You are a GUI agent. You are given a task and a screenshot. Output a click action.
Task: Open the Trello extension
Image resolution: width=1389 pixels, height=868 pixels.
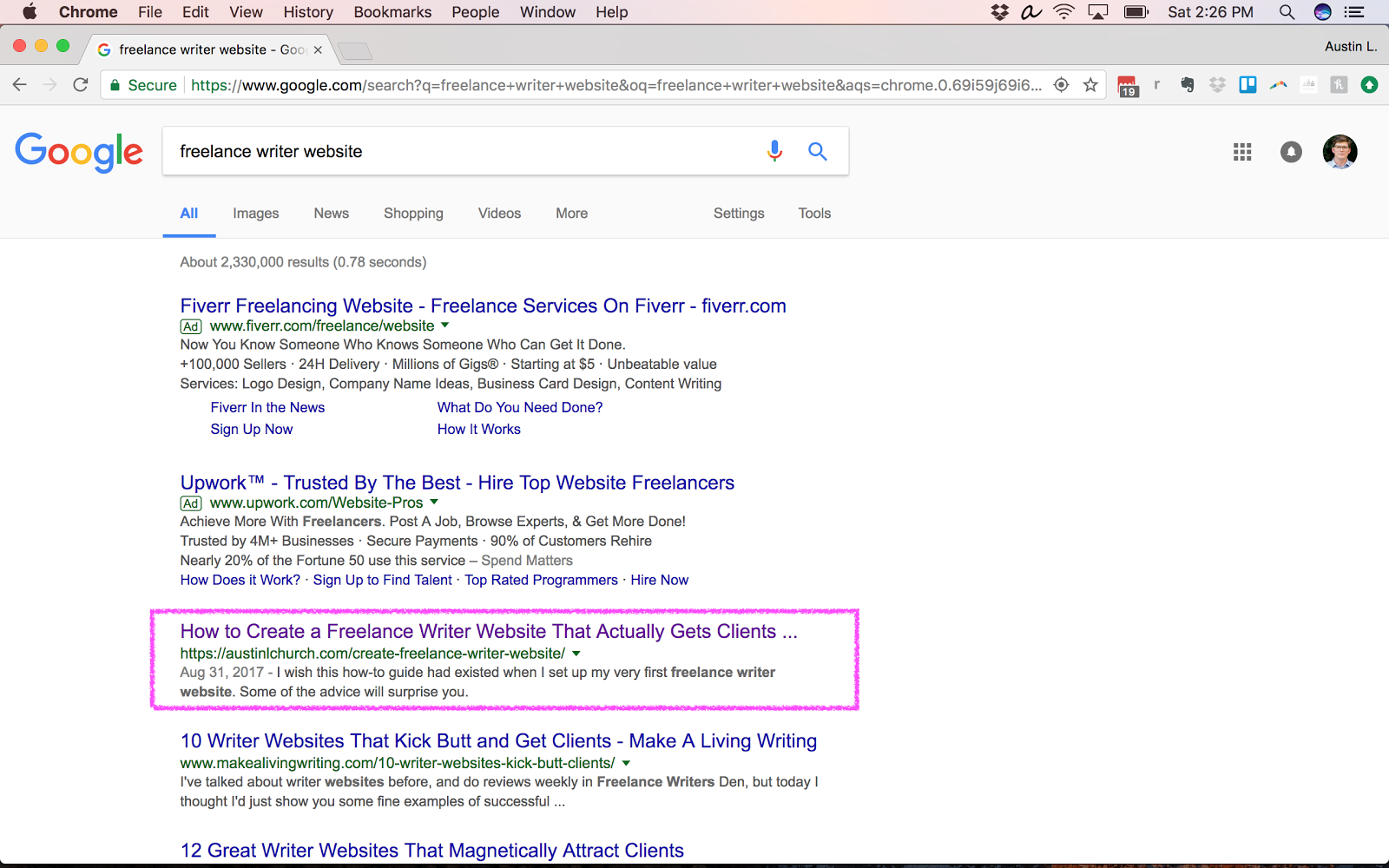pos(1247,84)
